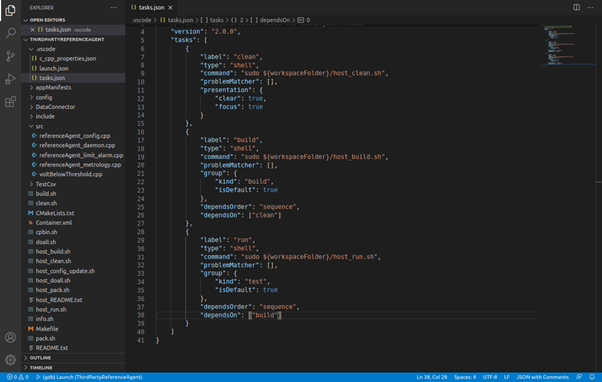Open referenceAgent_config.cpp
The width and height of the screenshot is (602, 382).
74,136
